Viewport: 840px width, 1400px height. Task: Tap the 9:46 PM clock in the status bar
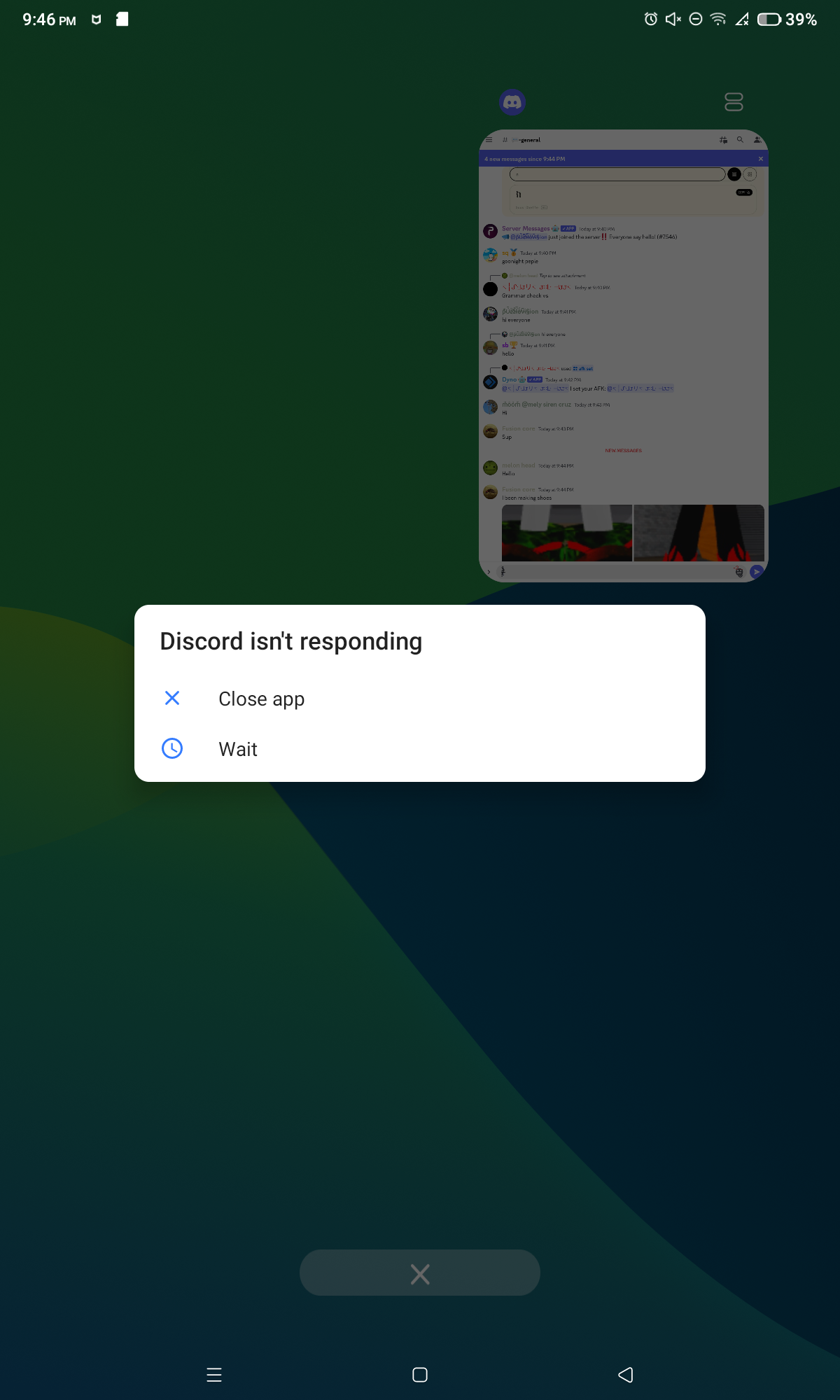[x=49, y=20]
